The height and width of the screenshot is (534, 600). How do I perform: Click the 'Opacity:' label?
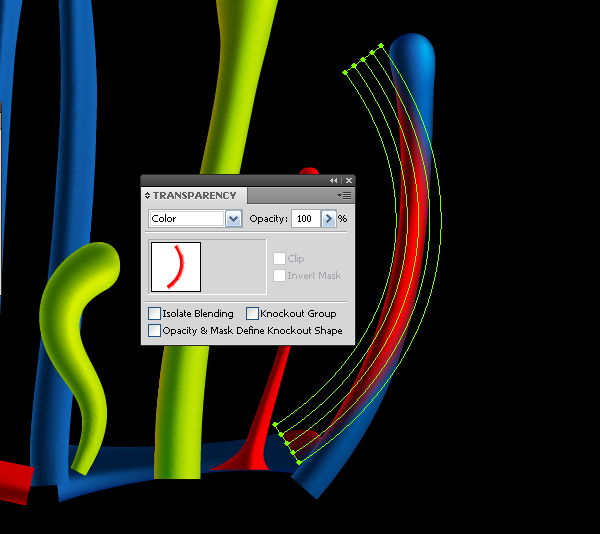click(268, 219)
